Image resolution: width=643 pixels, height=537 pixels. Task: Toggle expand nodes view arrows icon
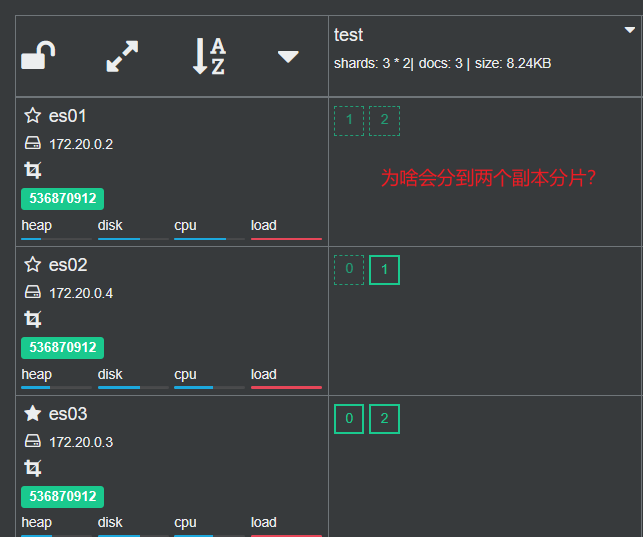pyautogui.click(x=122, y=56)
